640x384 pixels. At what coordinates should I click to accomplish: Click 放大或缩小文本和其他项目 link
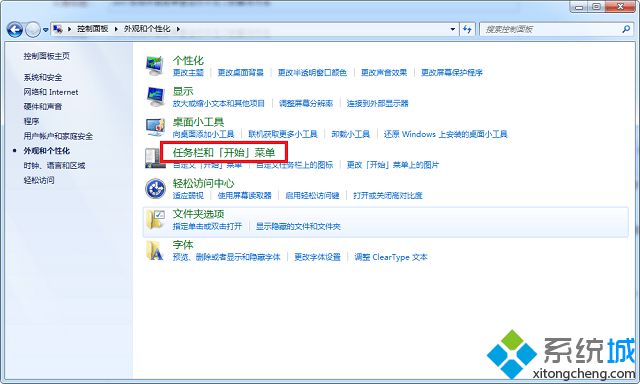pyautogui.click(x=218, y=103)
